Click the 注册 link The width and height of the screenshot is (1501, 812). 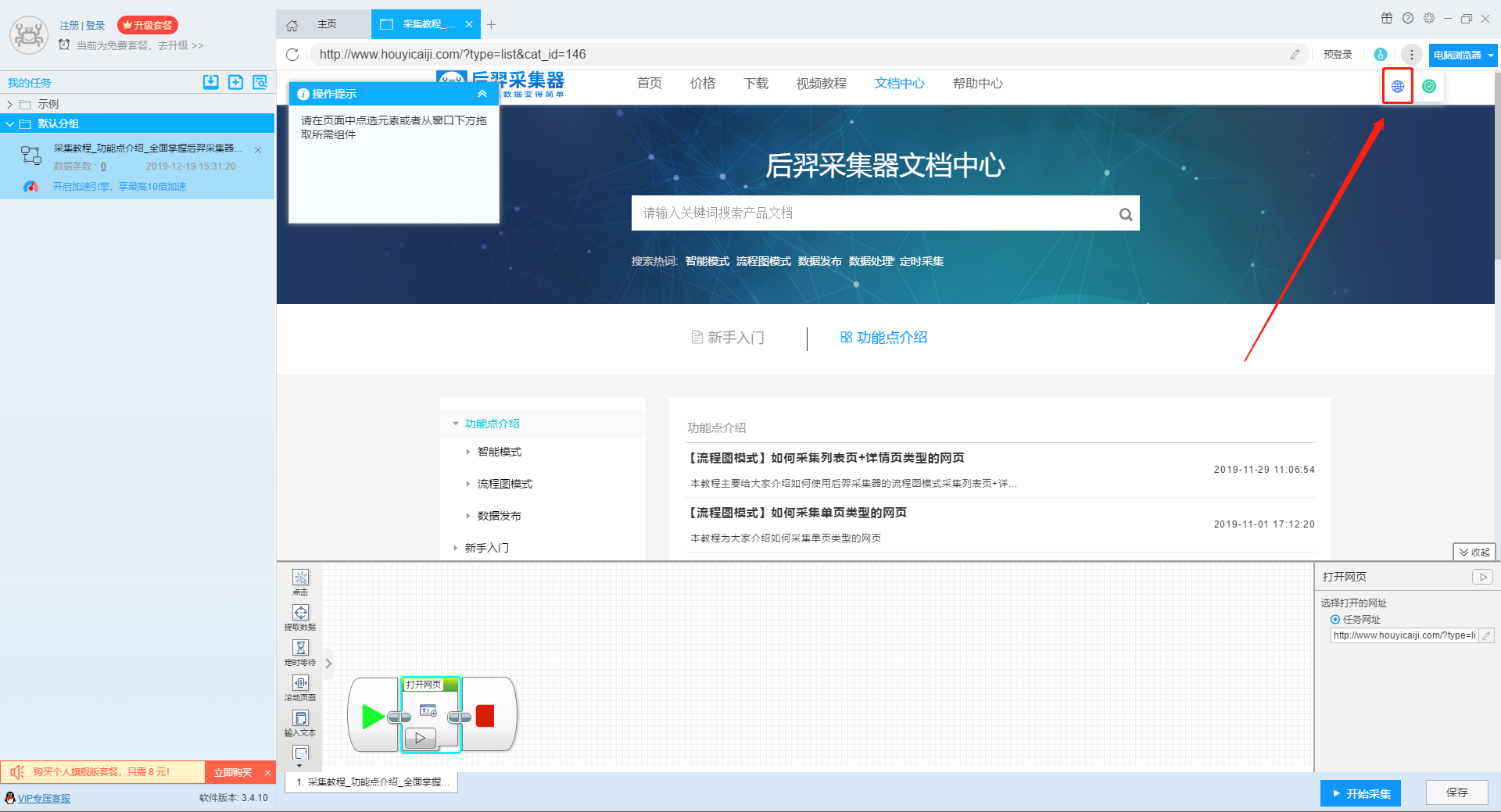coord(69,26)
